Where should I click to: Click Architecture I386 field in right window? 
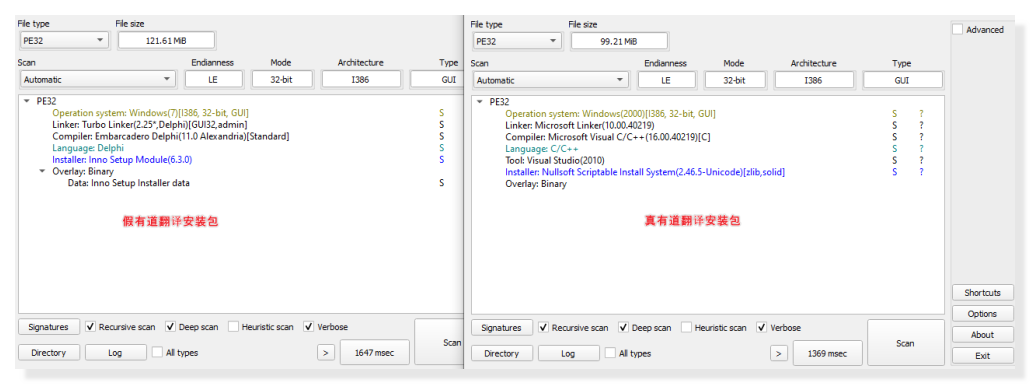[x=815, y=80]
